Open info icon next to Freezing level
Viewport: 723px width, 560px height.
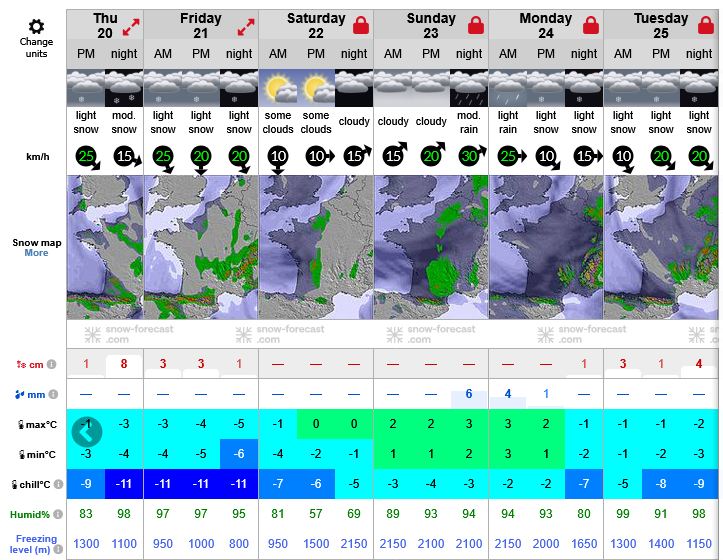pyautogui.click(x=58, y=549)
